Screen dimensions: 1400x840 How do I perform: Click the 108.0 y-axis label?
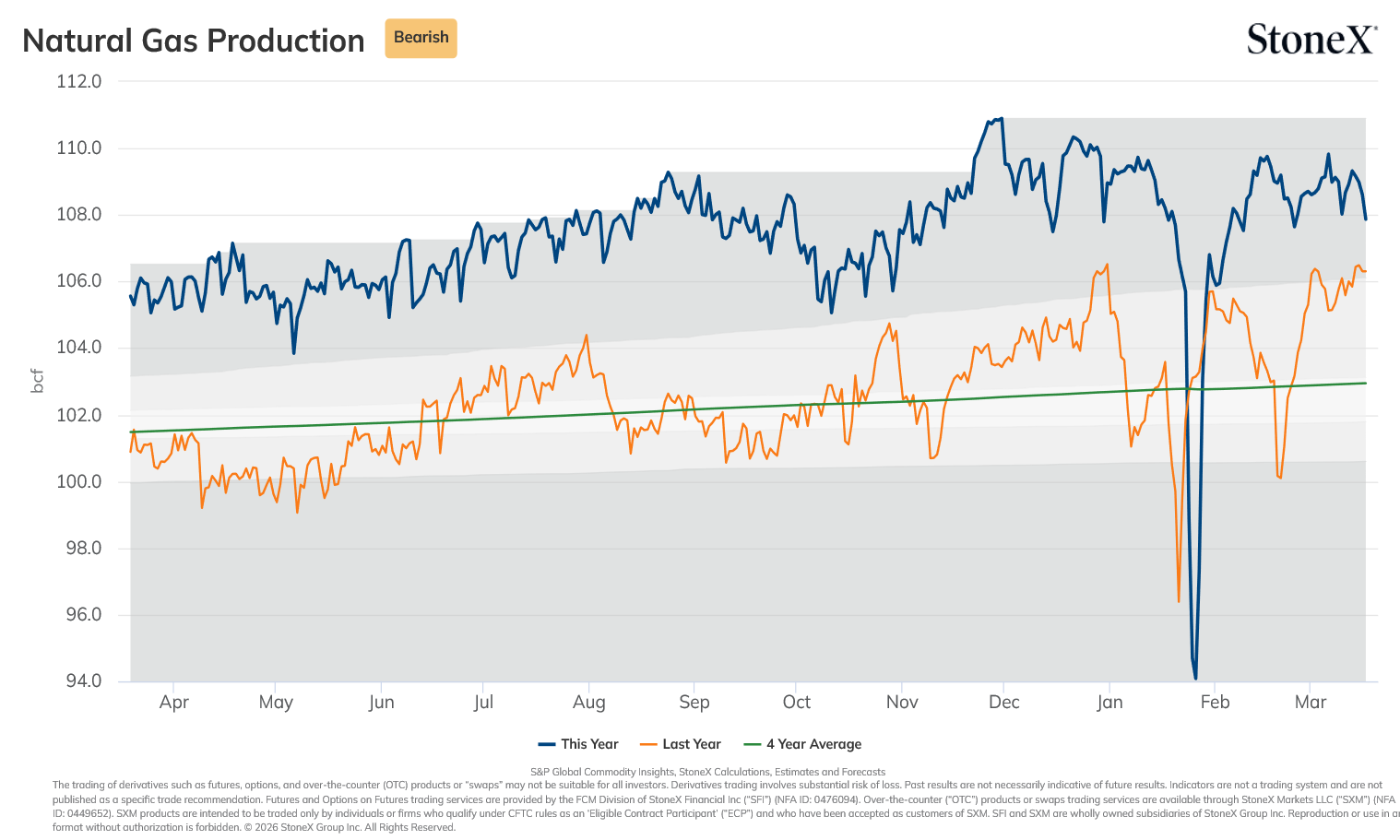tap(79, 215)
